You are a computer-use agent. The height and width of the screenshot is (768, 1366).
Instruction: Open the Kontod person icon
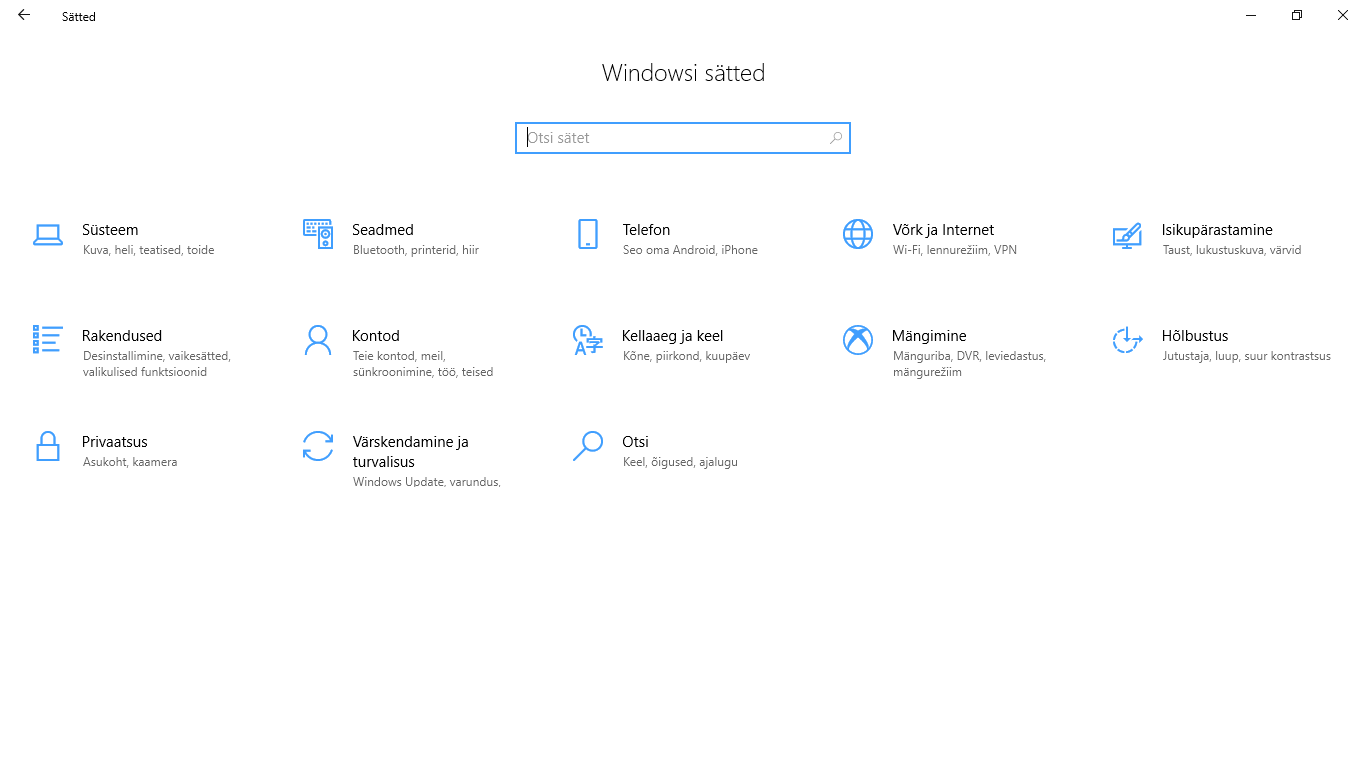click(x=318, y=340)
